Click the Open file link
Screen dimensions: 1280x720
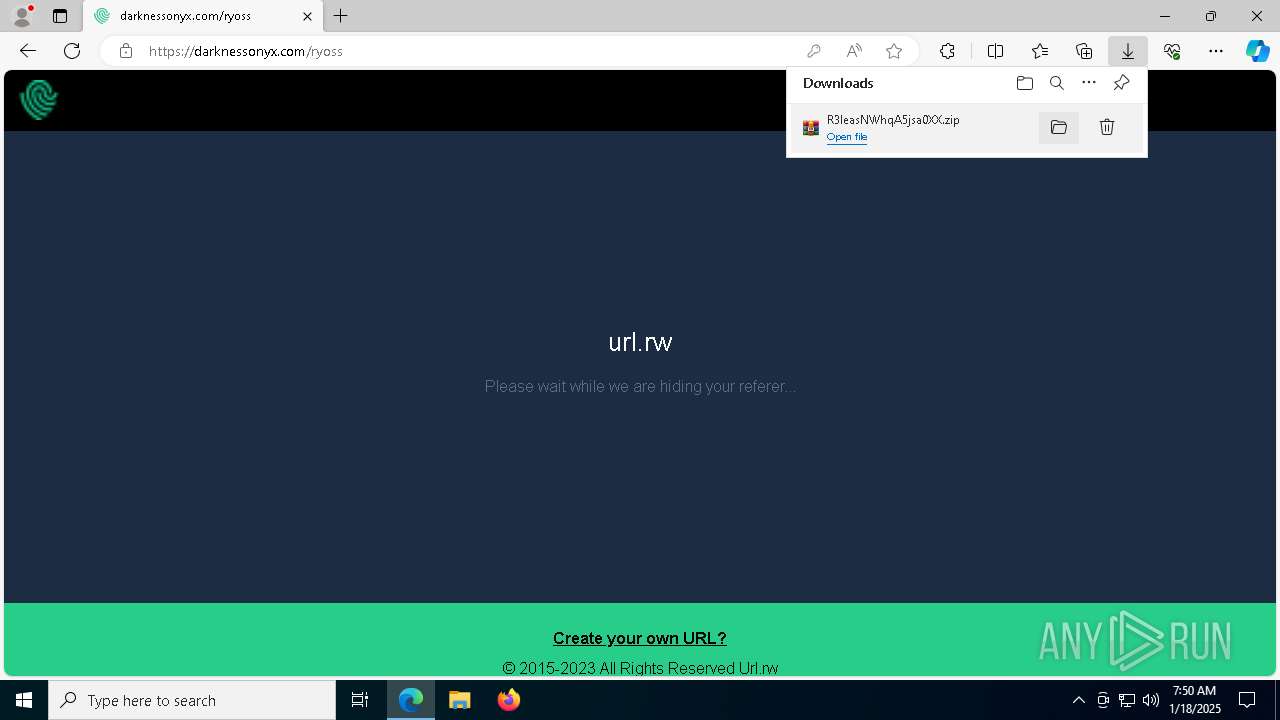pyautogui.click(x=847, y=137)
